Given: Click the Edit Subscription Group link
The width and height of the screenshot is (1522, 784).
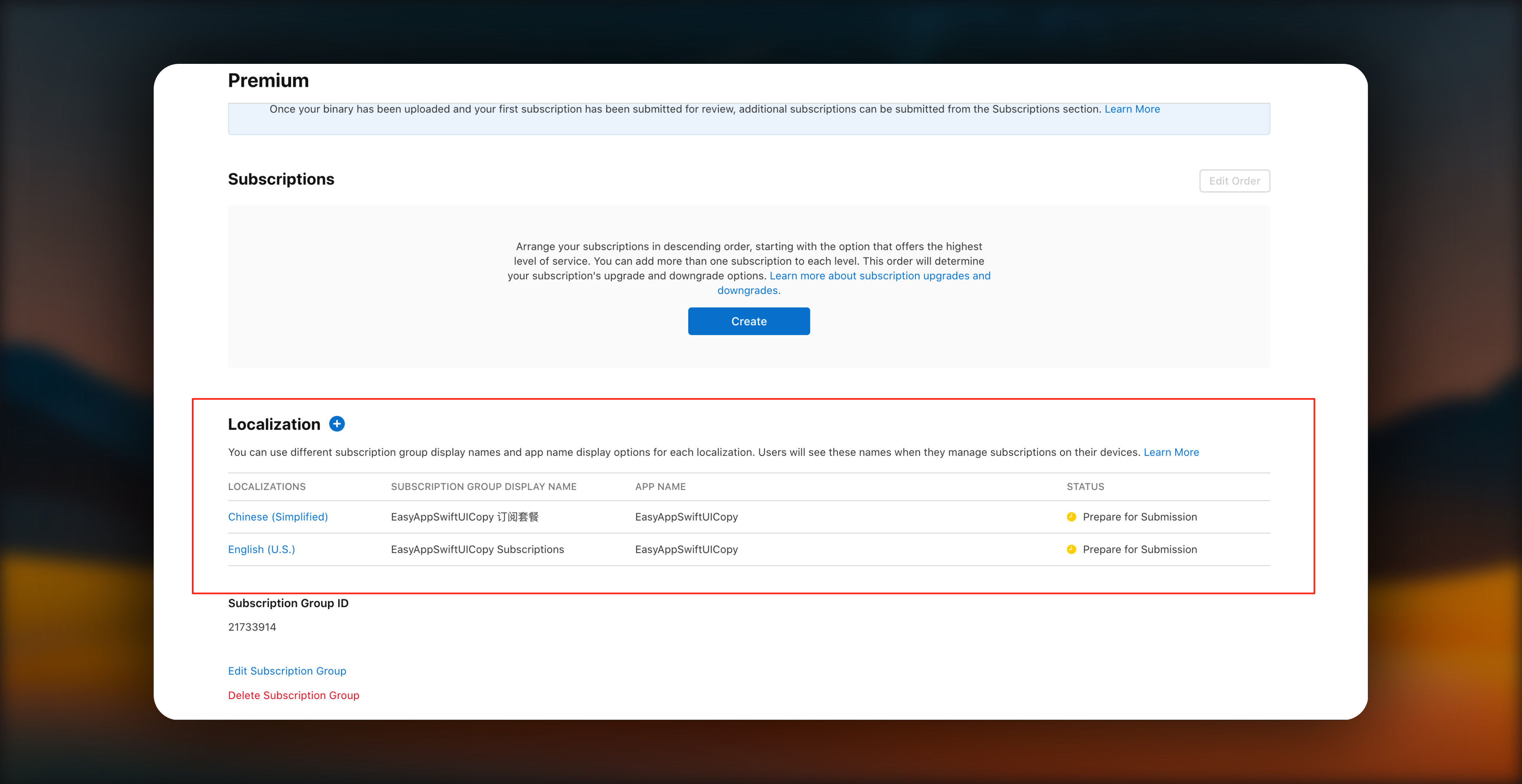Looking at the screenshot, I should (287, 670).
